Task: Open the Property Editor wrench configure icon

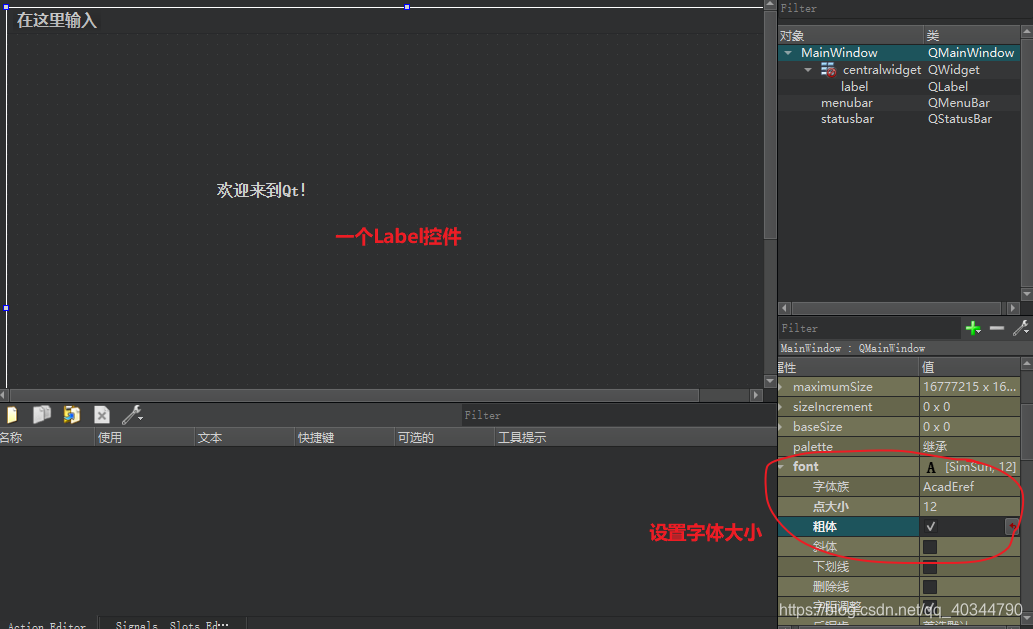Action: click(1020, 327)
